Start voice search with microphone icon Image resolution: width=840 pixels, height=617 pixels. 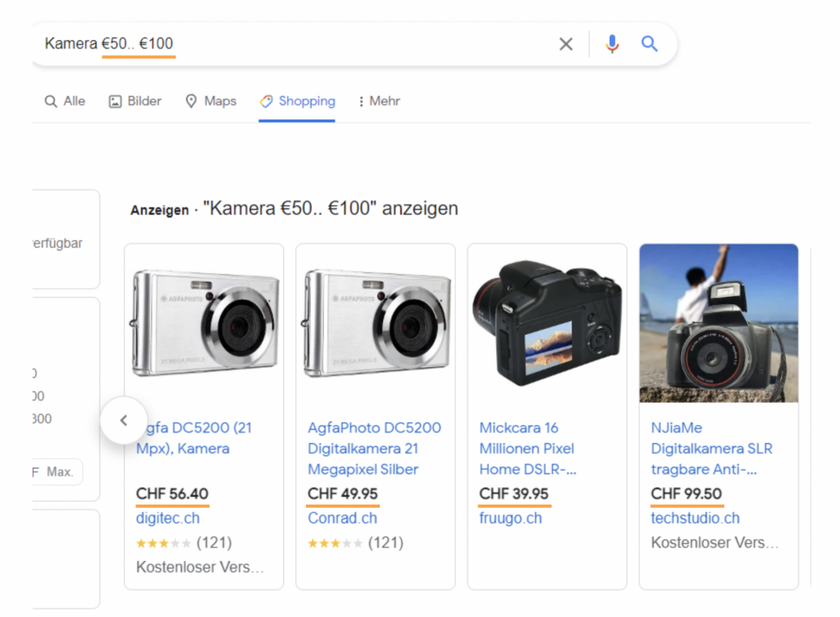click(612, 44)
